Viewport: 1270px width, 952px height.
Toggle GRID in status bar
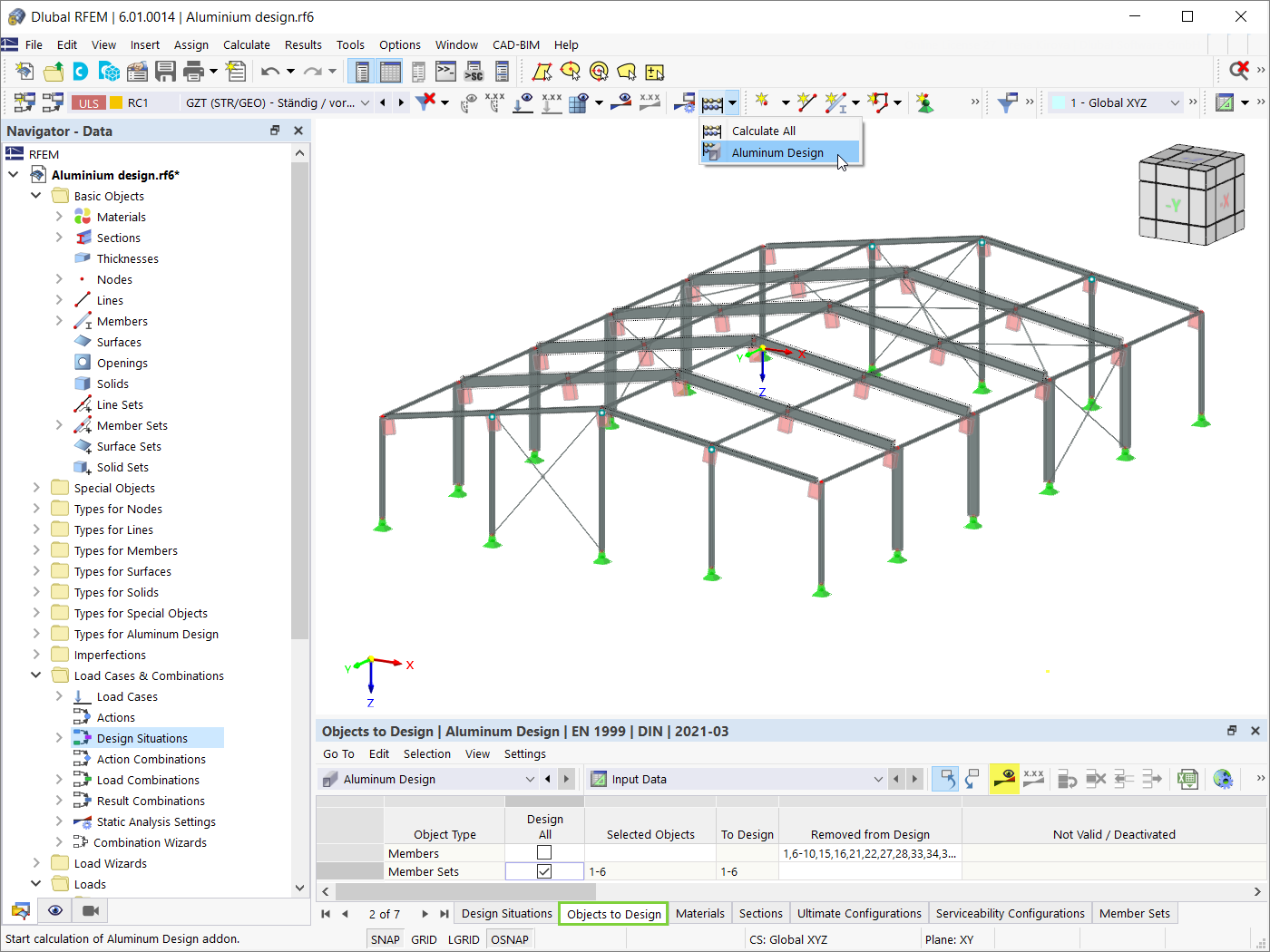tap(424, 939)
